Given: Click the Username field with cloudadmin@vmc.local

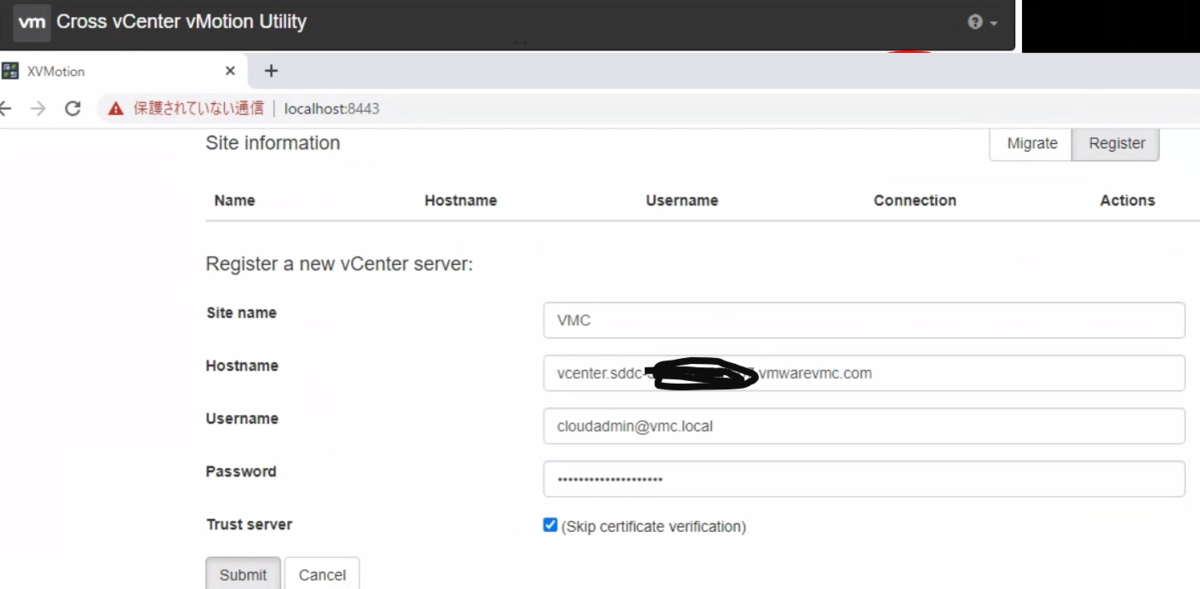Looking at the screenshot, I should coord(864,426).
